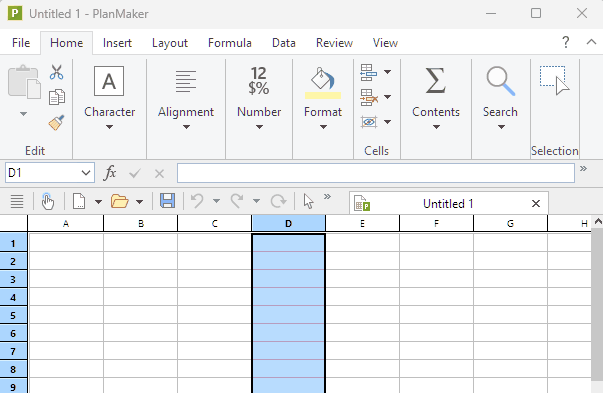Expand the cell address D1 dropdown
The image size is (603, 393).
[x=86, y=173]
